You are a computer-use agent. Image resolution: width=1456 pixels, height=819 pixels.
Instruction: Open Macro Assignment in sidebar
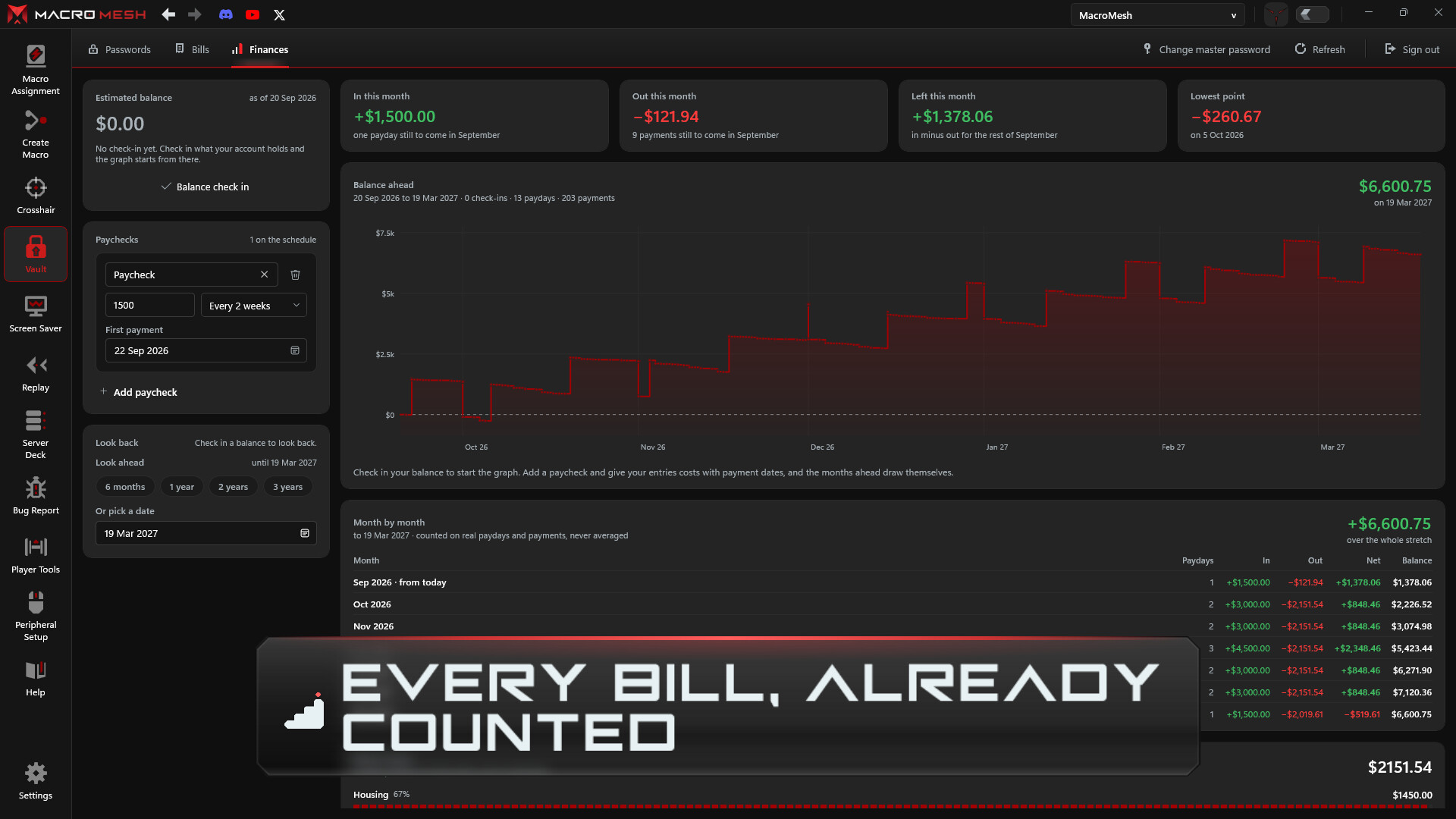tap(36, 70)
